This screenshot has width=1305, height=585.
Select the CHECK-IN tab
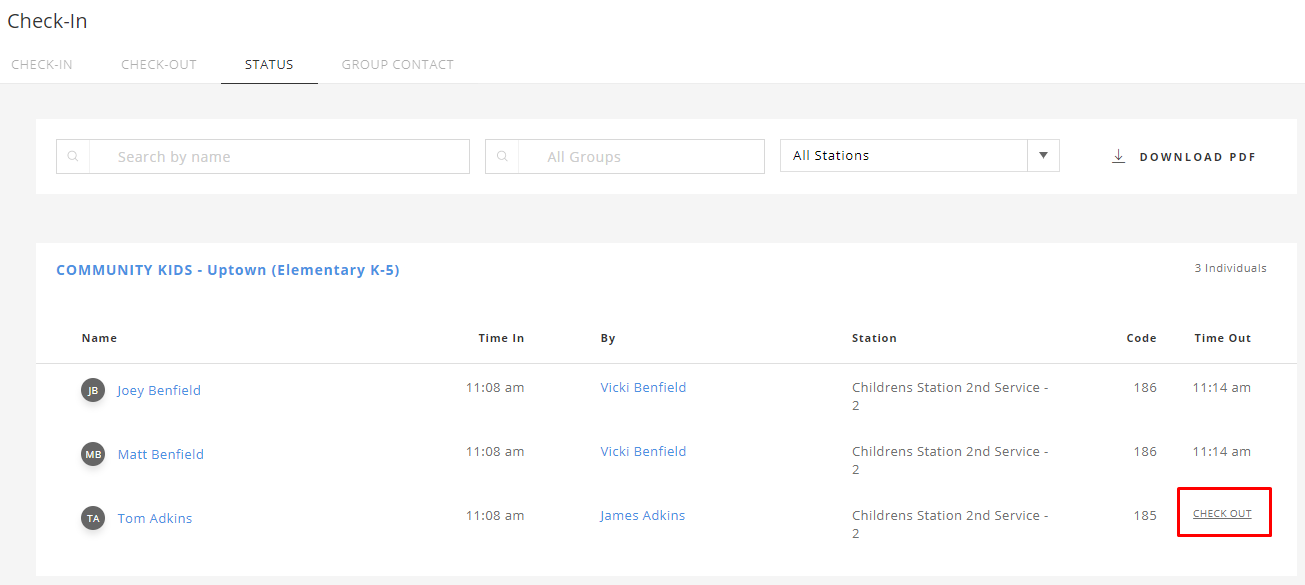(41, 63)
